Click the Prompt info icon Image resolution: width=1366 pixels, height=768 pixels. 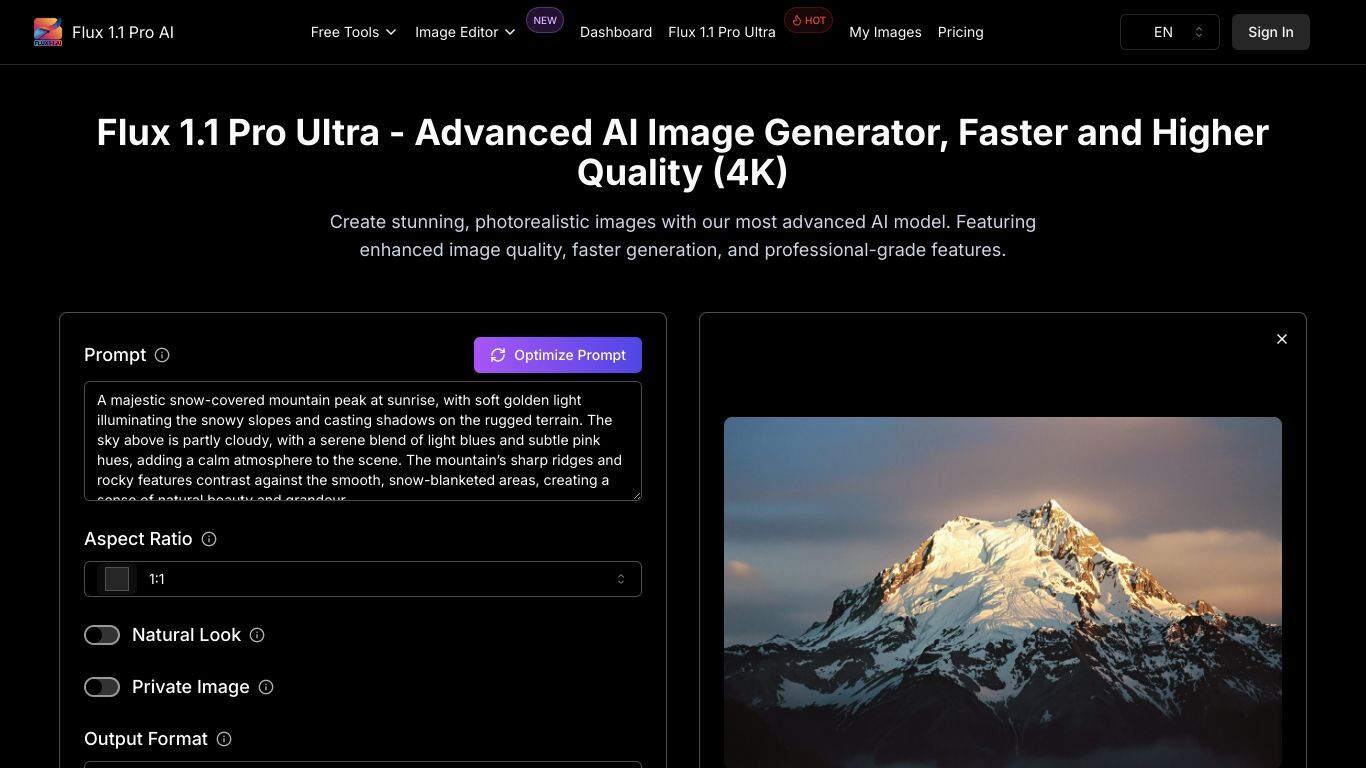pos(162,355)
